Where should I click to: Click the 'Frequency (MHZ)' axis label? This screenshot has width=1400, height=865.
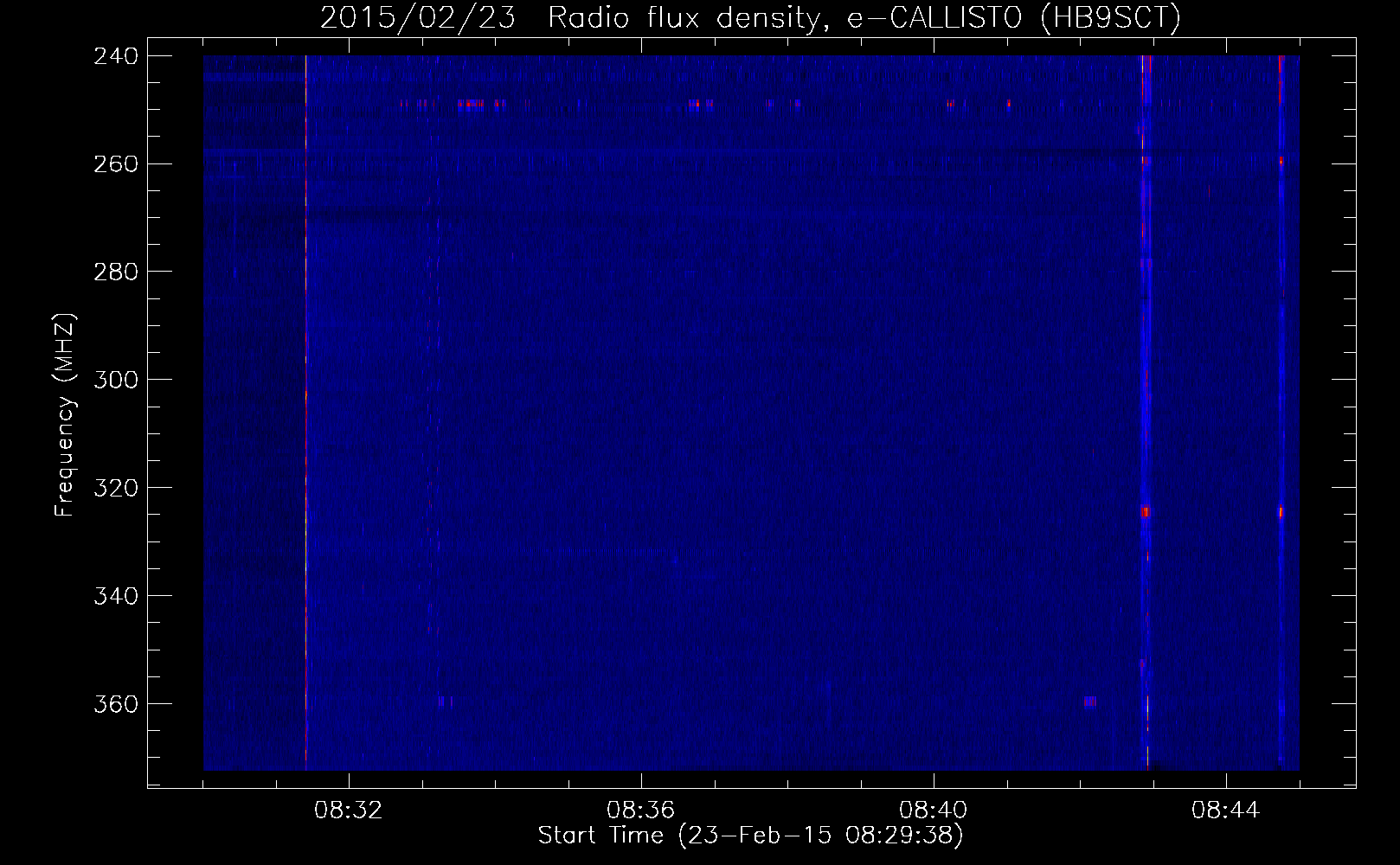pyautogui.click(x=65, y=414)
